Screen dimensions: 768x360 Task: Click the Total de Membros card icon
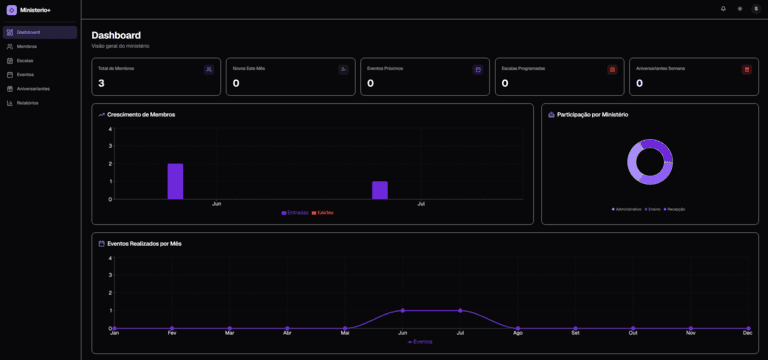(209, 70)
